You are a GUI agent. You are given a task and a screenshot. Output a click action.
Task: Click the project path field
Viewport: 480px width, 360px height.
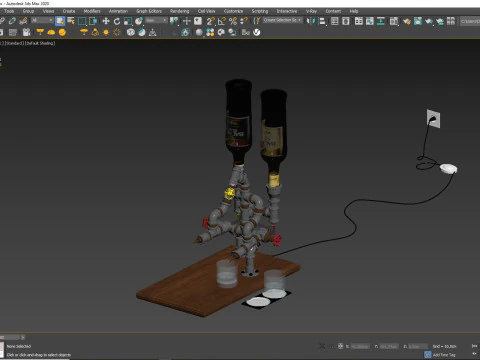click(x=470, y=21)
